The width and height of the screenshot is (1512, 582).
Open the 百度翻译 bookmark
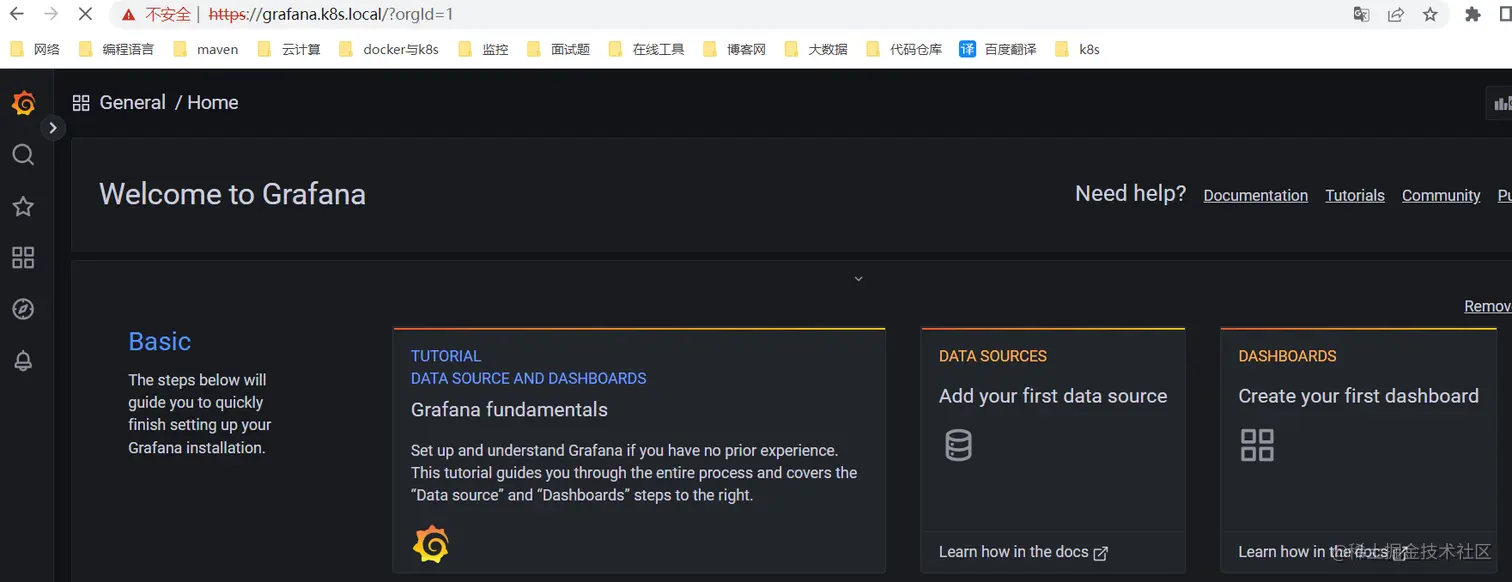coord(998,49)
